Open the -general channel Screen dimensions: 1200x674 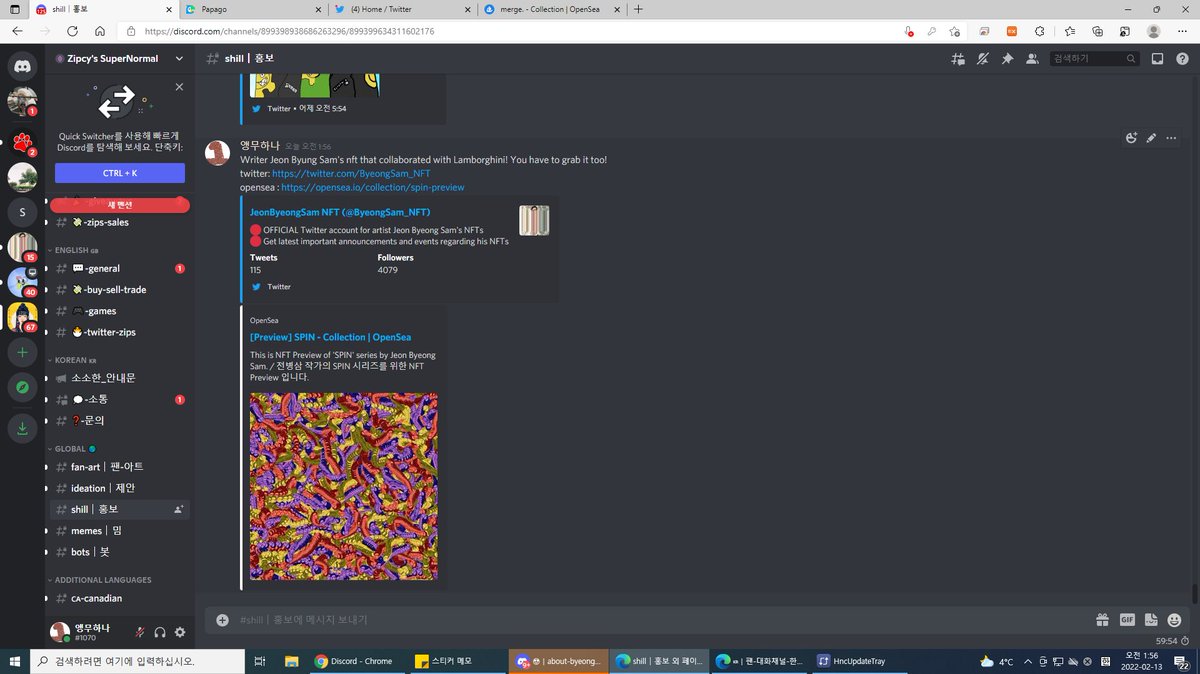pyautogui.click(x=118, y=268)
